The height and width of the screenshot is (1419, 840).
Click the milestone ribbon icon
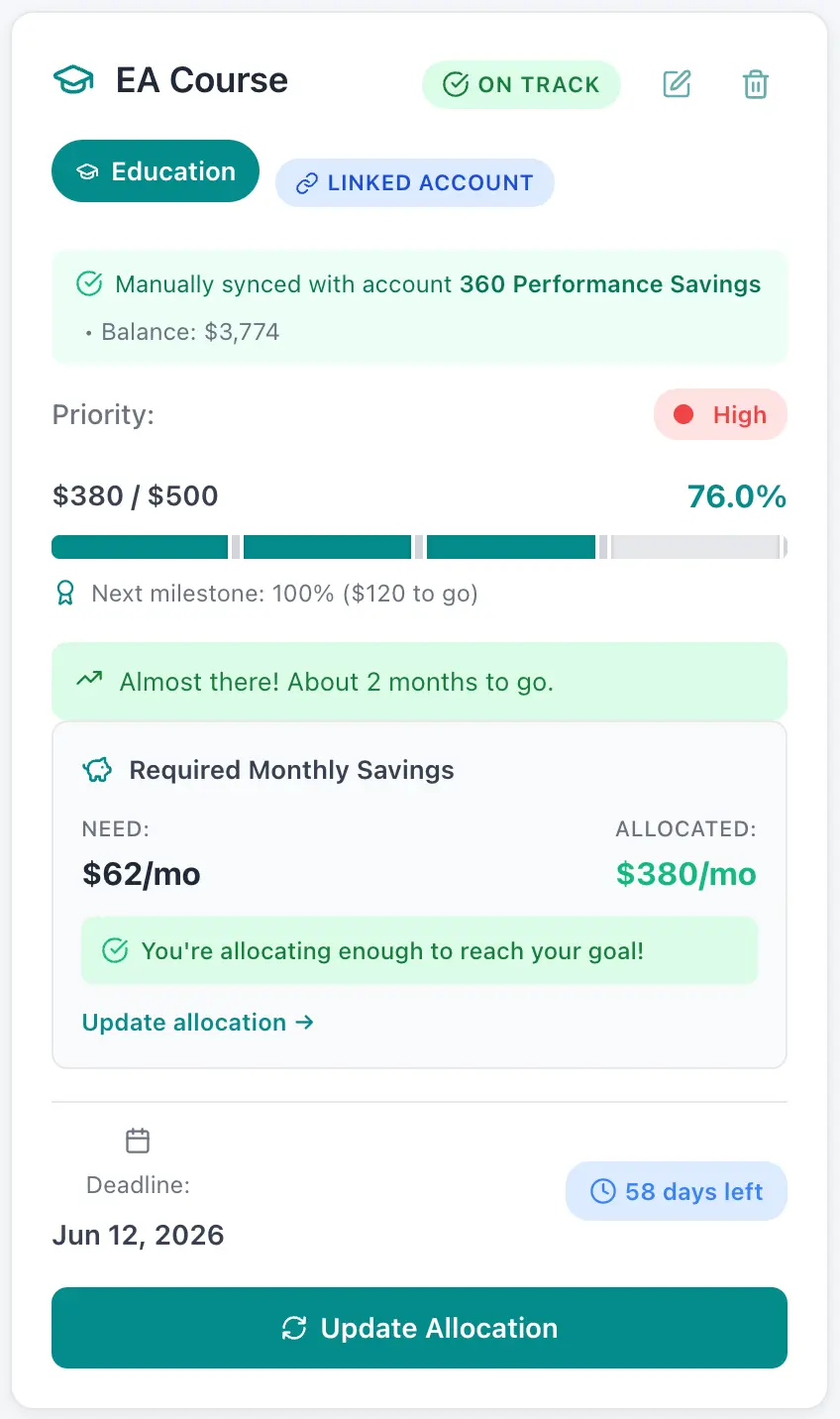tap(63, 593)
